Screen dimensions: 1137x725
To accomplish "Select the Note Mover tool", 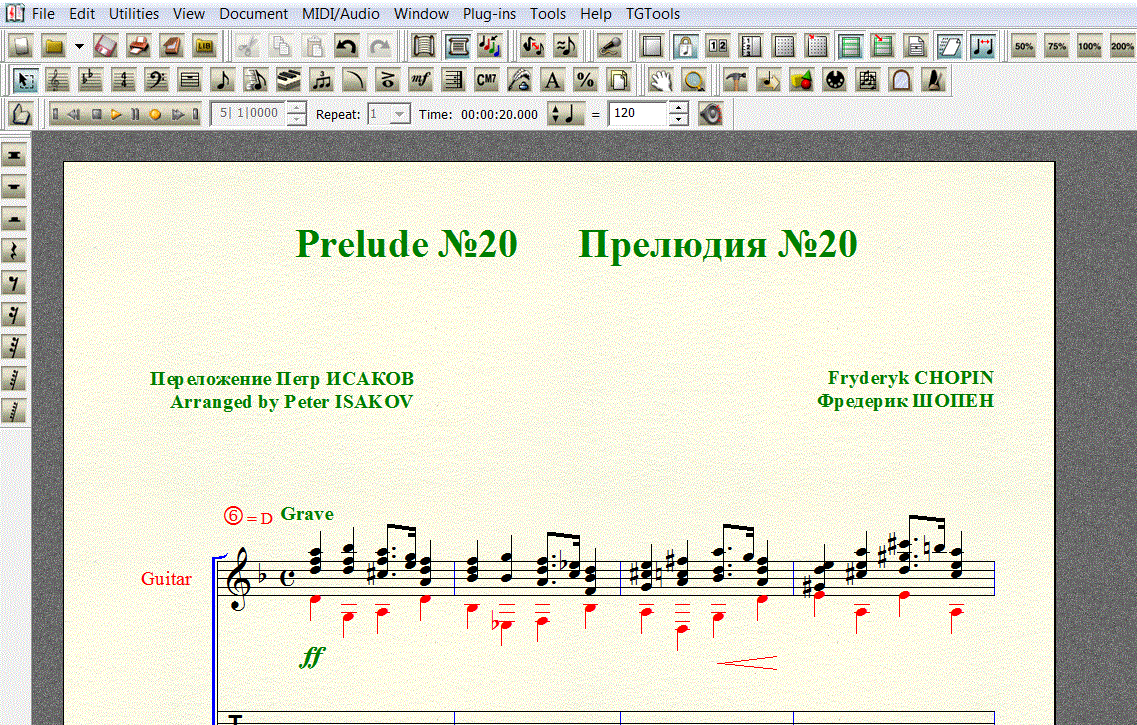I will (x=769, y=80).
